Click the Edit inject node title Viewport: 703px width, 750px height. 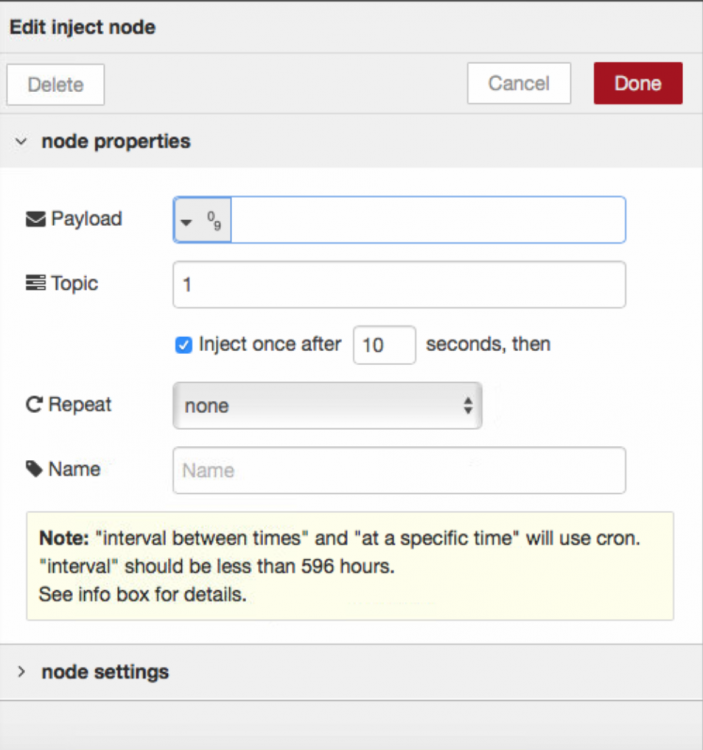point(82,27)
